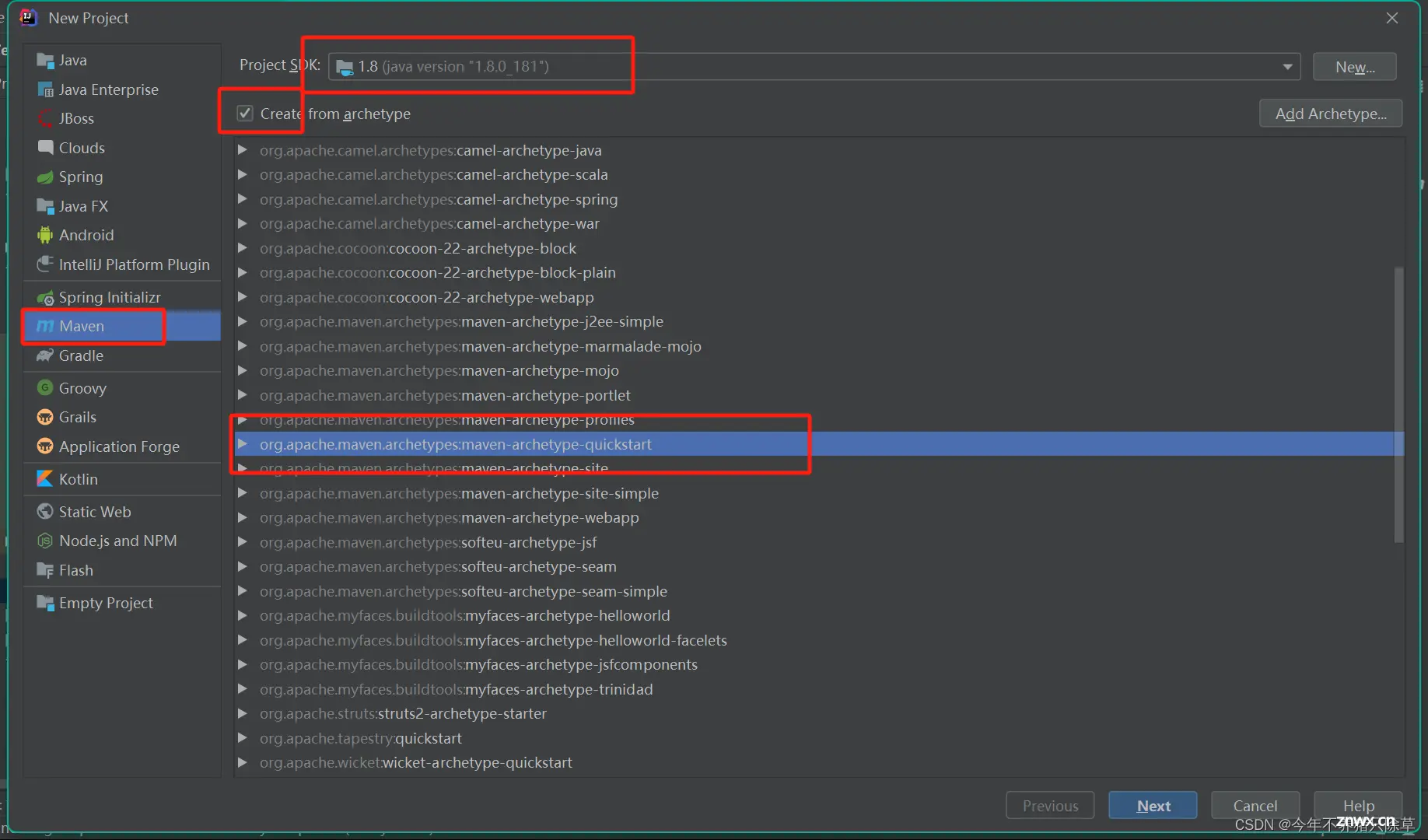Expand maven-archetype-quickstart node

coord(243,444)
